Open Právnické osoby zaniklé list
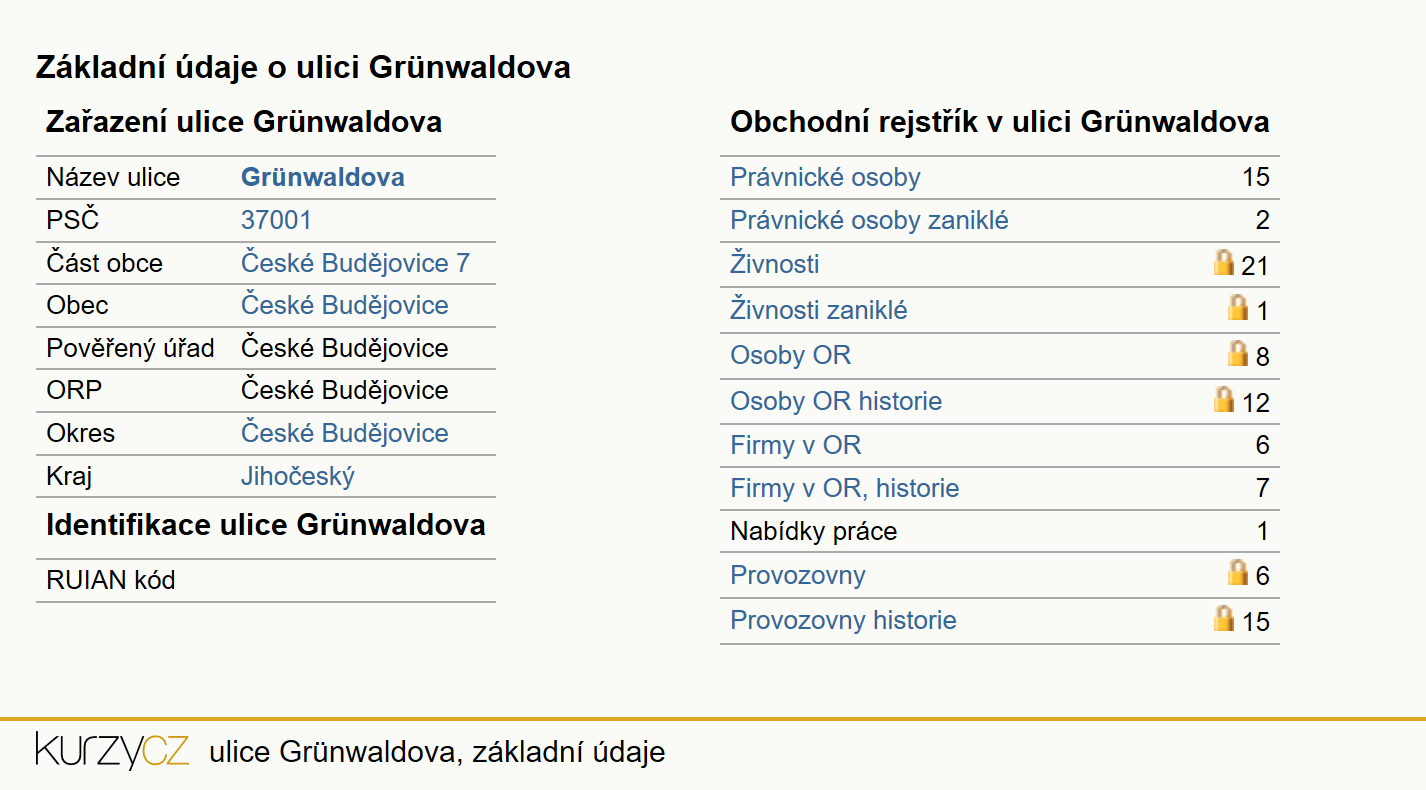Screen dimensions: 1426x790 (869, 220)
